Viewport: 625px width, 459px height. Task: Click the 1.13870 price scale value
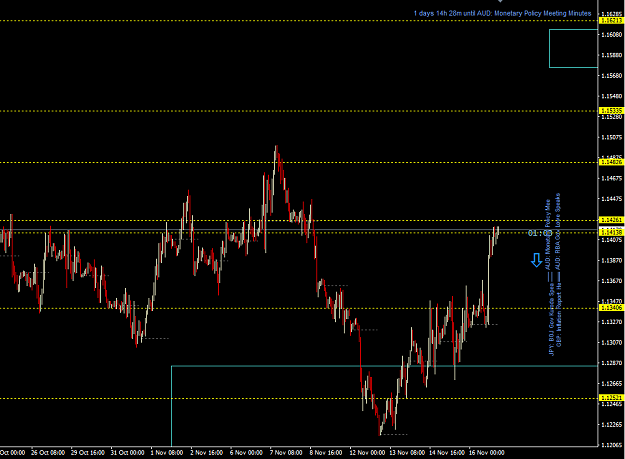(612, 261)
